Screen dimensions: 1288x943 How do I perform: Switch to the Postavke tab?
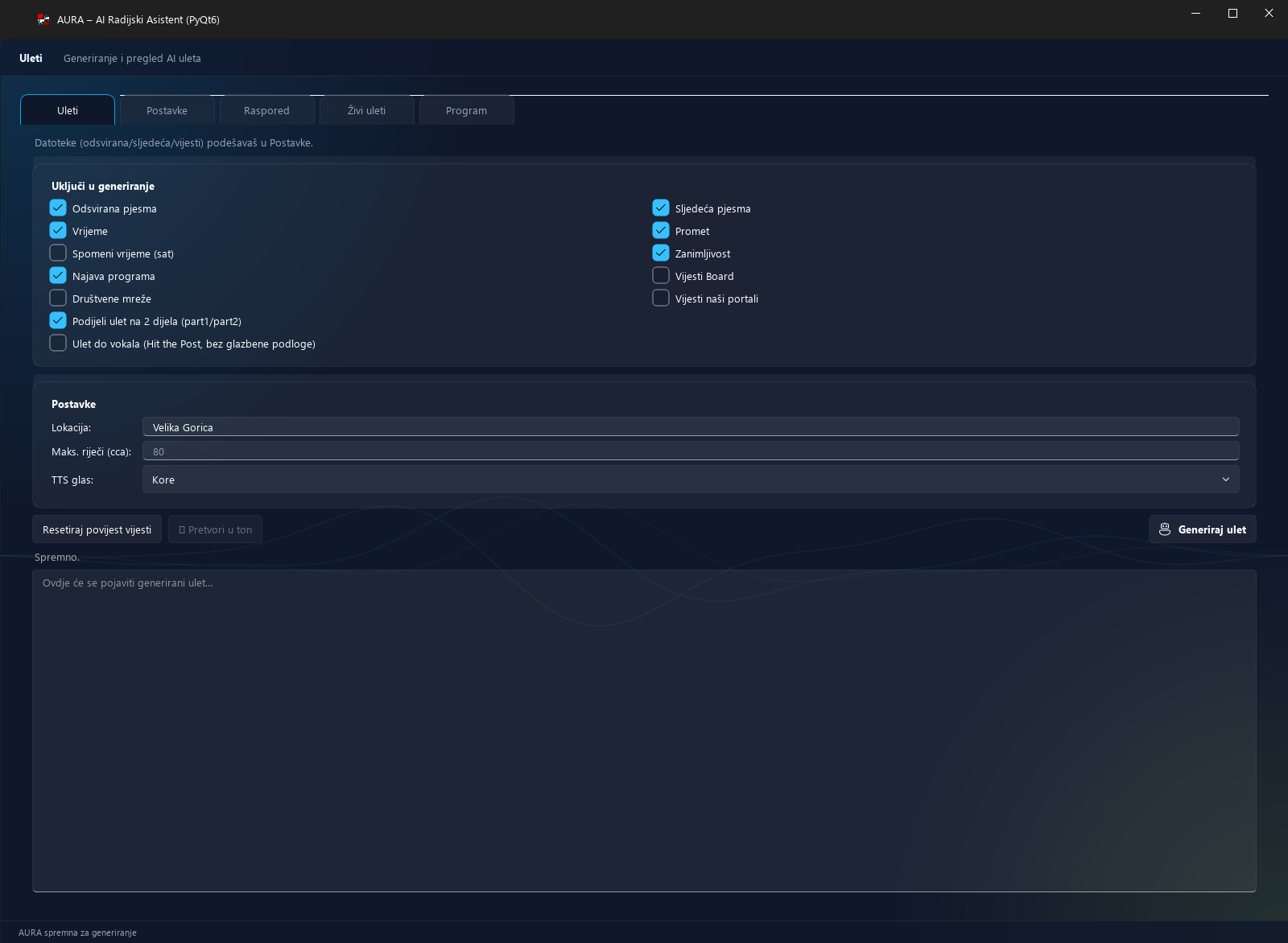click(167, 110)
